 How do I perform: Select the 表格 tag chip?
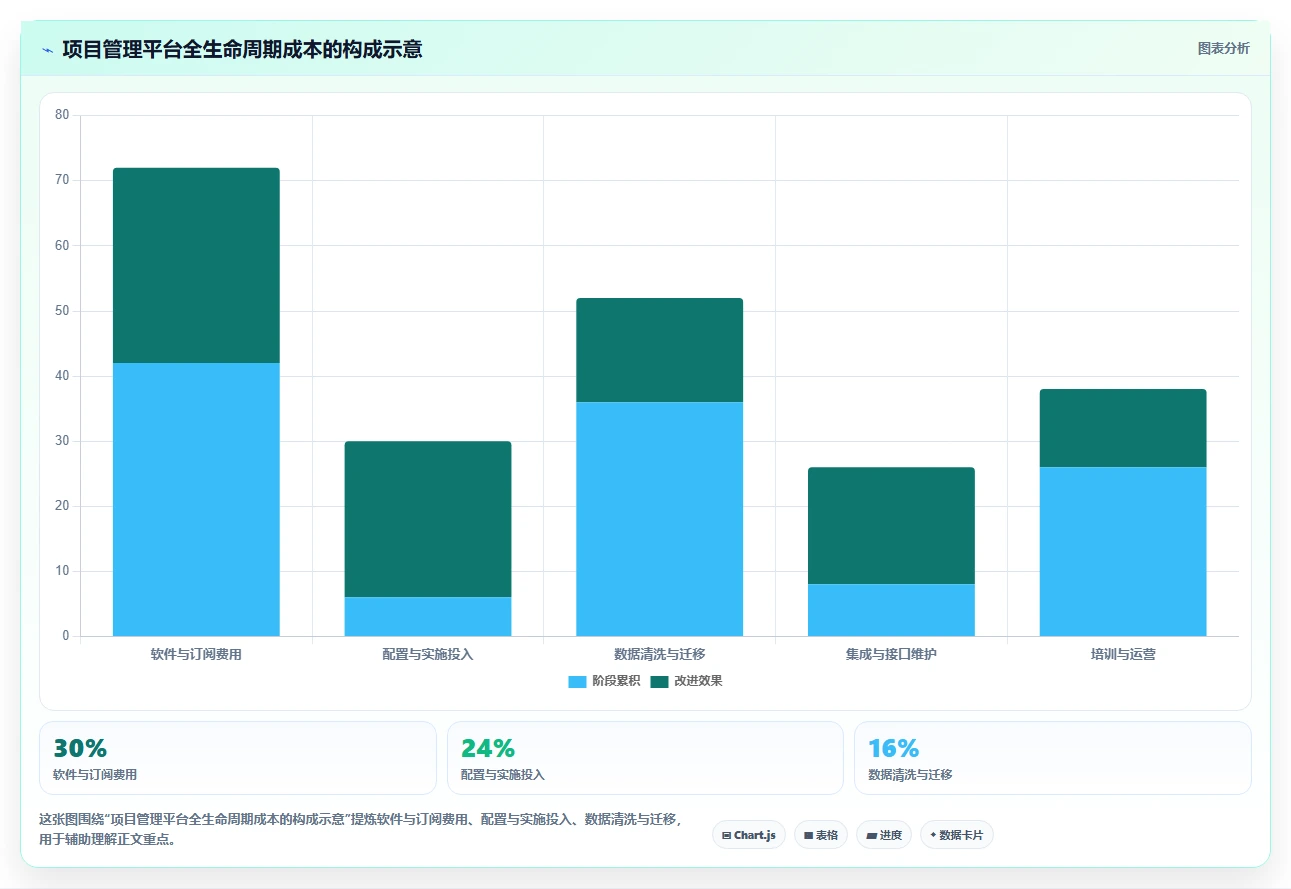pos(820,835)
